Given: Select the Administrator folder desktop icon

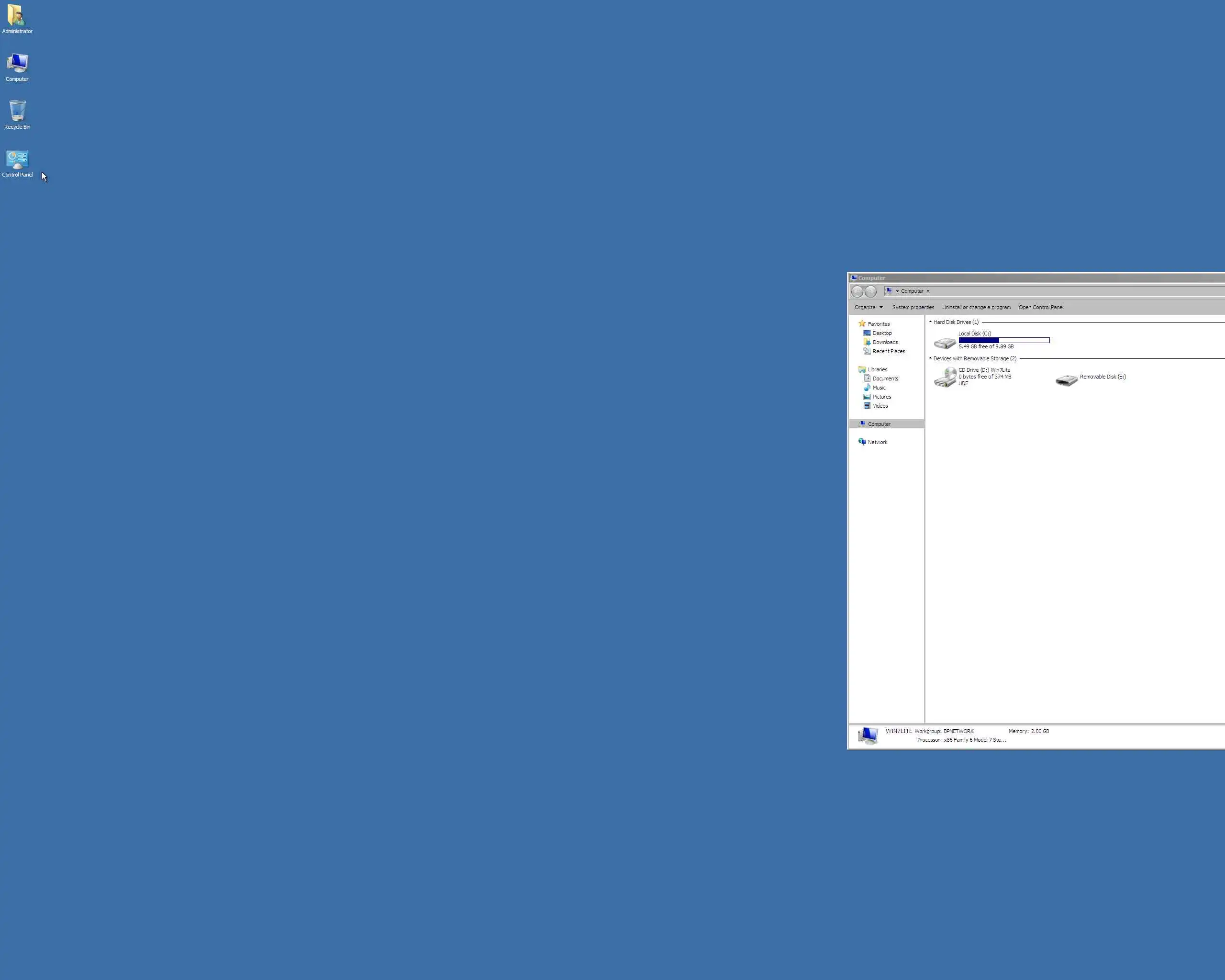Looking at the screenshot, I should (17, 15).
